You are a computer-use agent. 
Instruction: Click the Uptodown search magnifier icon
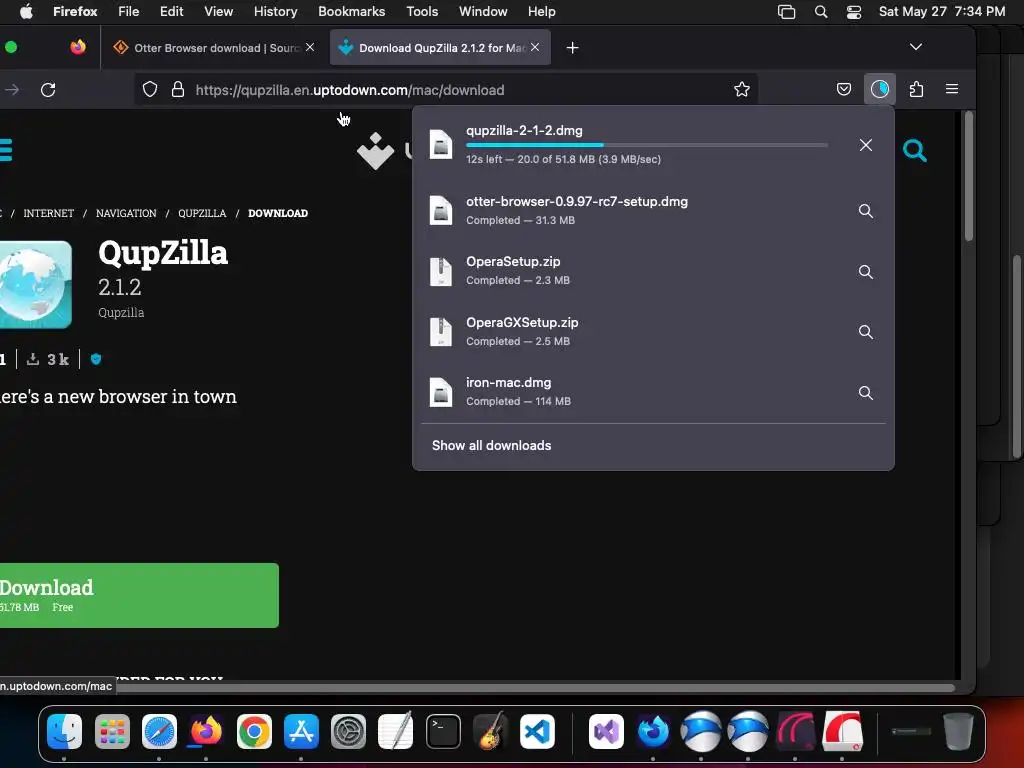pyautogui.click(x=914, y=151)
